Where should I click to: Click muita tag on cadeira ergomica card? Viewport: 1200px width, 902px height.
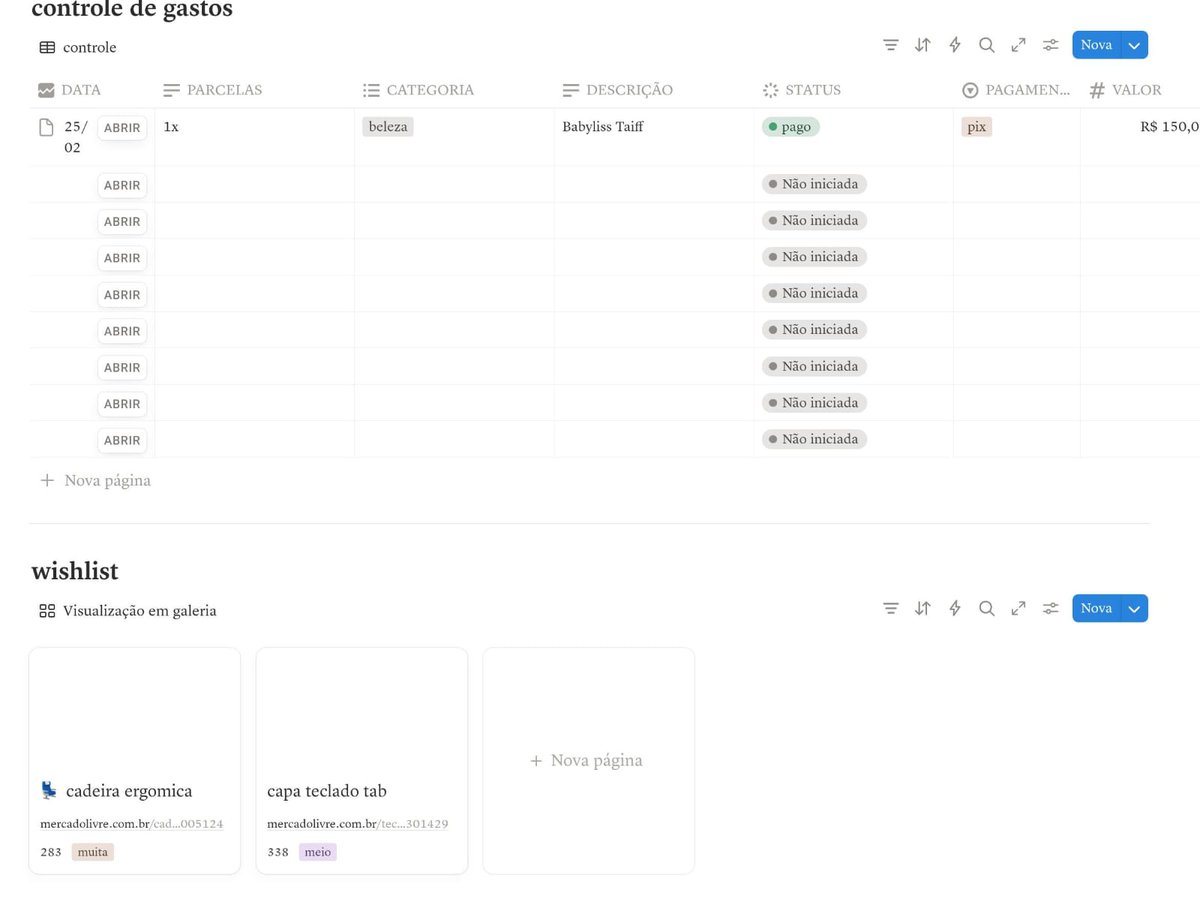(93, 852)
